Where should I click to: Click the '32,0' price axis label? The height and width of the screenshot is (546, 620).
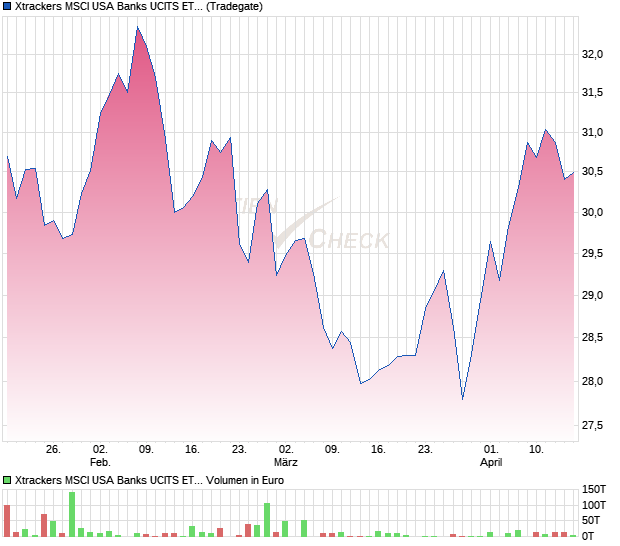pyautogui.click(x=592, y=54)
